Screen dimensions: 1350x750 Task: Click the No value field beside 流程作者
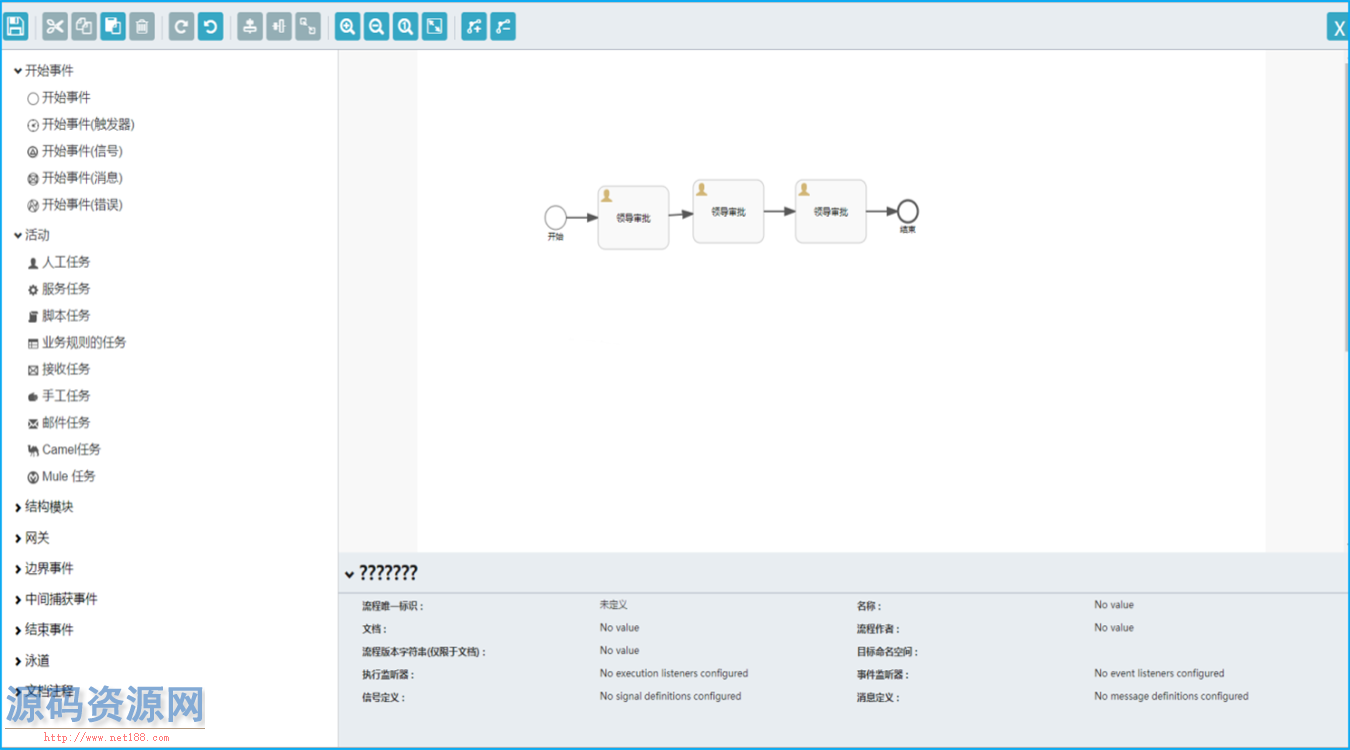click(x=1114, y=628)
